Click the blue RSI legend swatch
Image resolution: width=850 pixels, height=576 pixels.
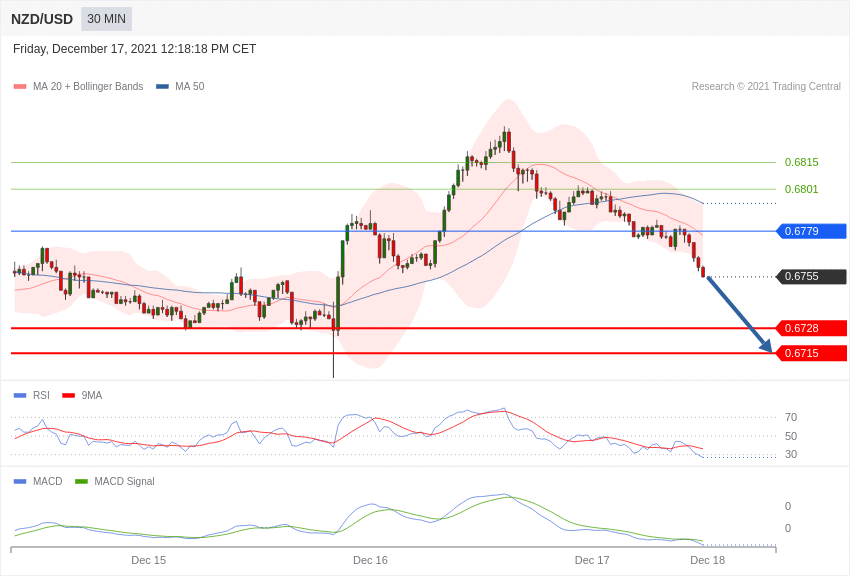point(20,396)
